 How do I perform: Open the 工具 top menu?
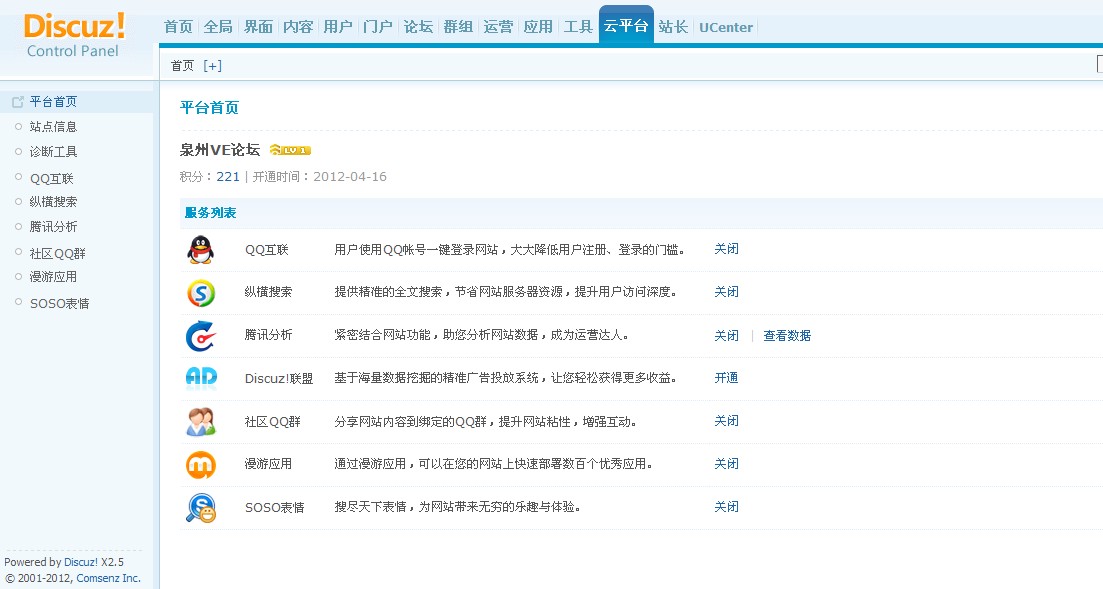tap(578, 27)
